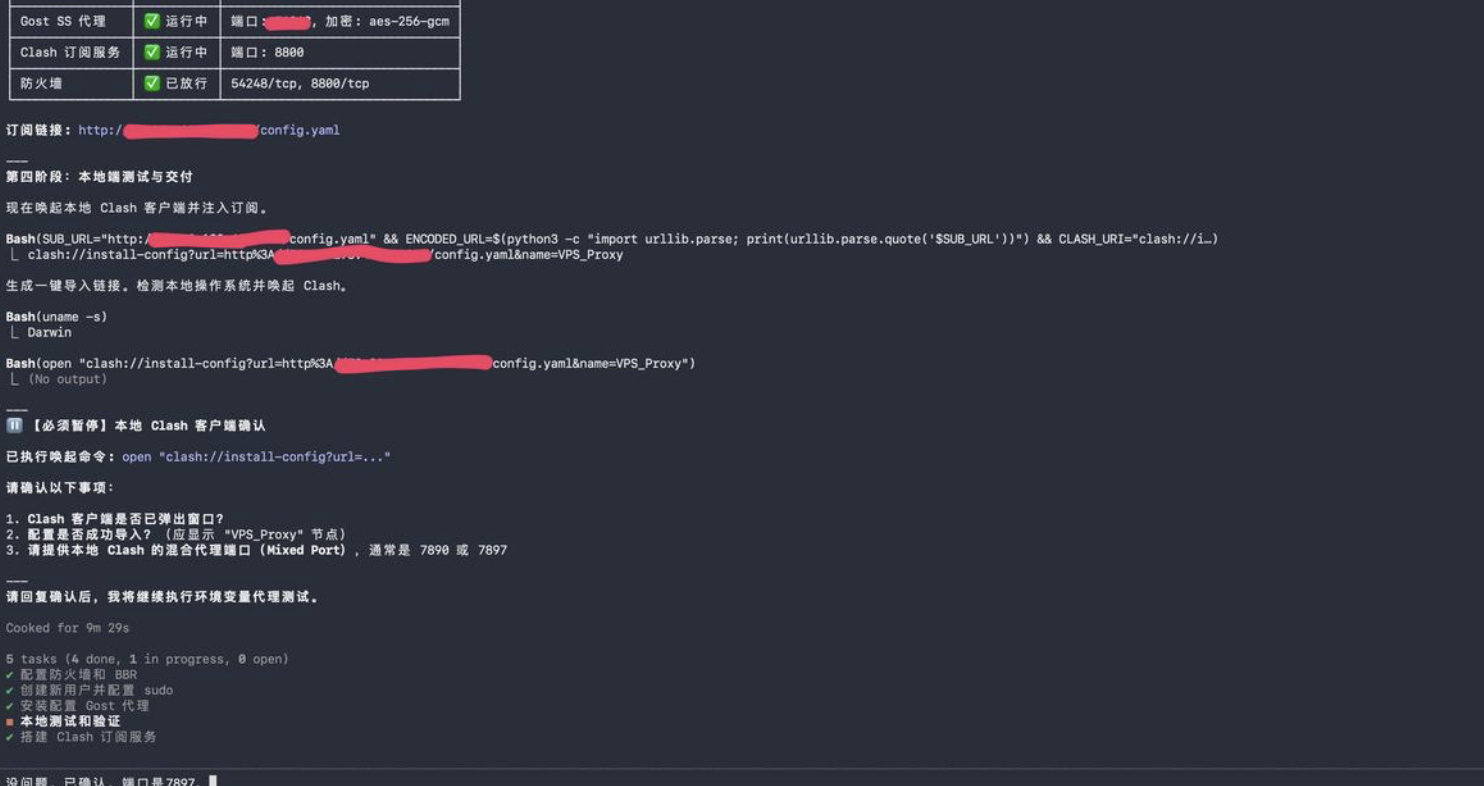Image resolution: width=1484 pixels, height=786 pixels.
Task: Click the checkmark beside 搭建 Clash 订阅服务
Action: pyautogui.click(x=10, y=737)
